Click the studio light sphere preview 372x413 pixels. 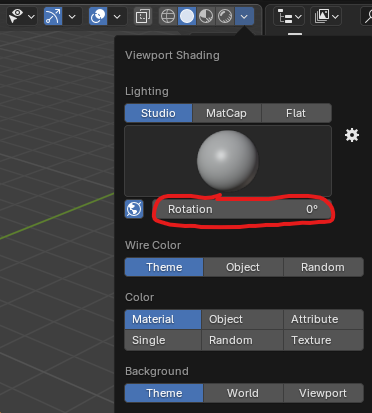pos(228,160)
